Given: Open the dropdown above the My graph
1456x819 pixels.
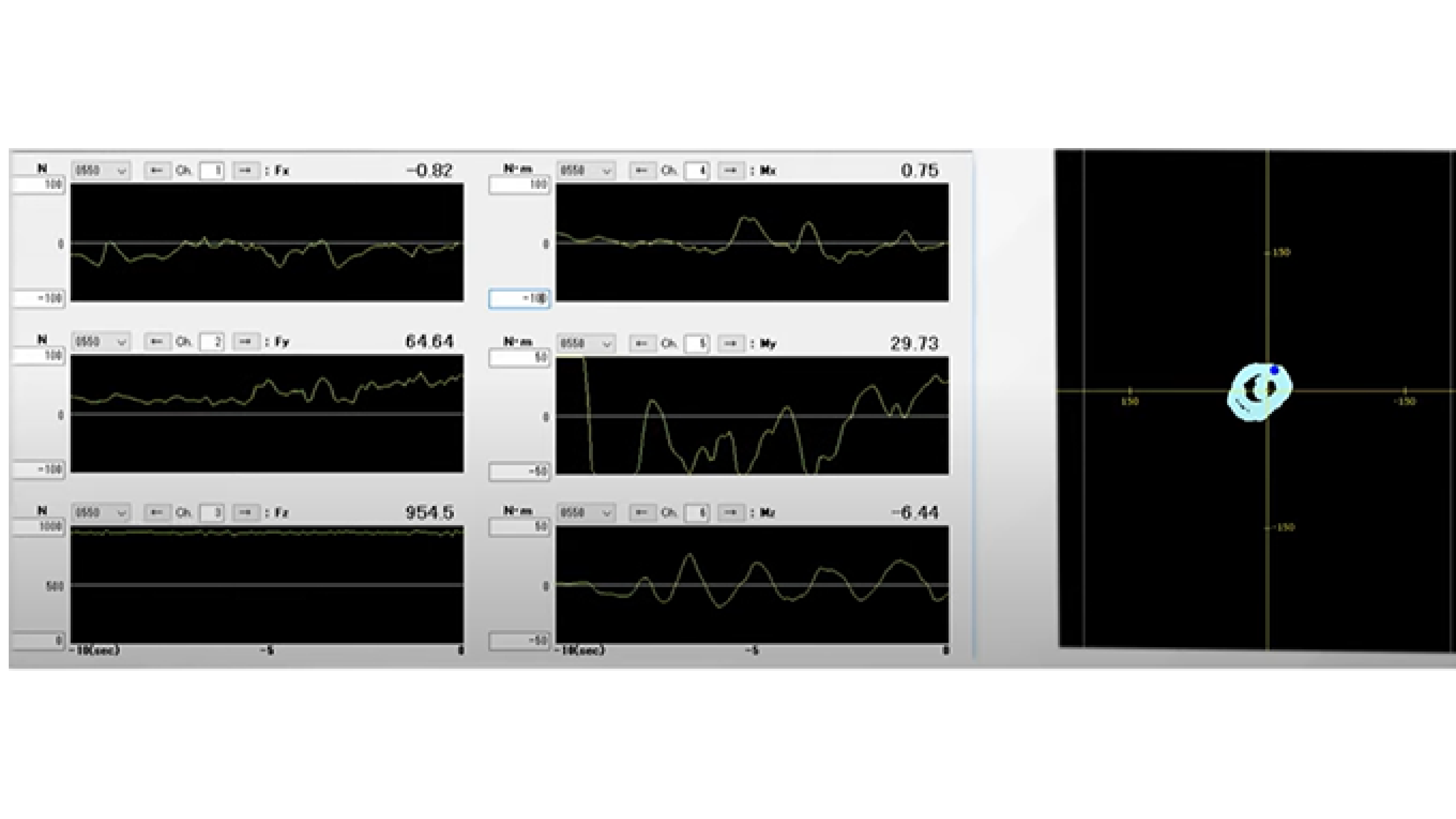Looking at the screenshot, I should pyautogui.click(x=586, y=343).
